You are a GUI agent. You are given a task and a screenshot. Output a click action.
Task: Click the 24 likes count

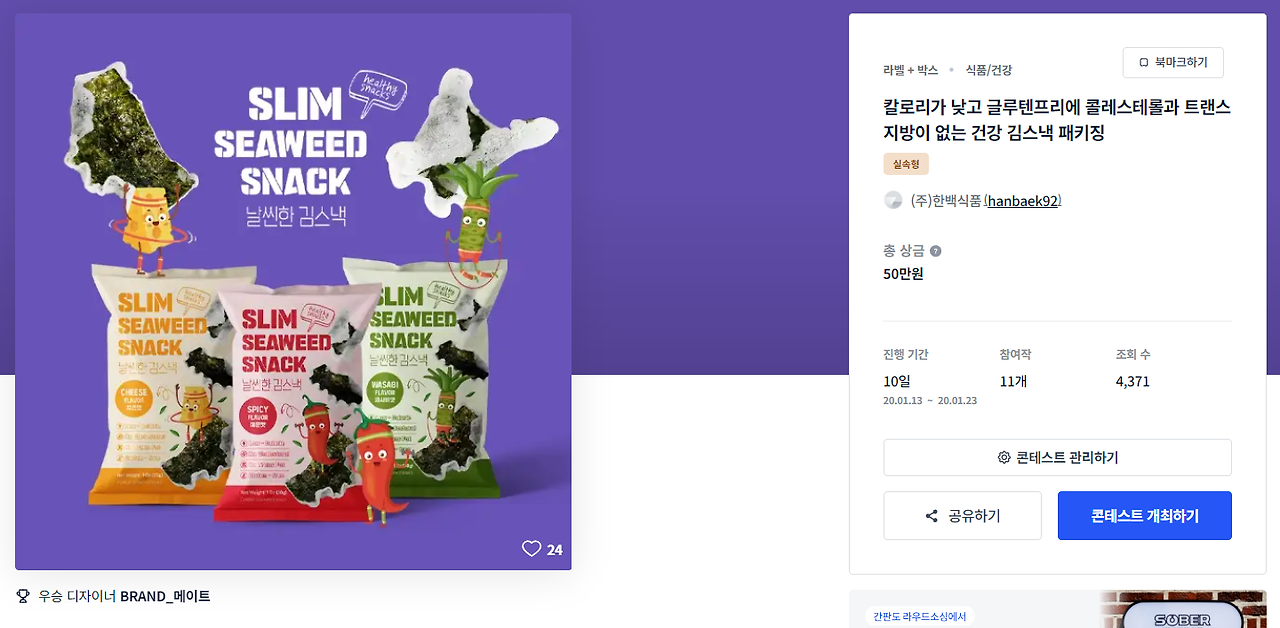pyautogui.click(x=555, y=549)
